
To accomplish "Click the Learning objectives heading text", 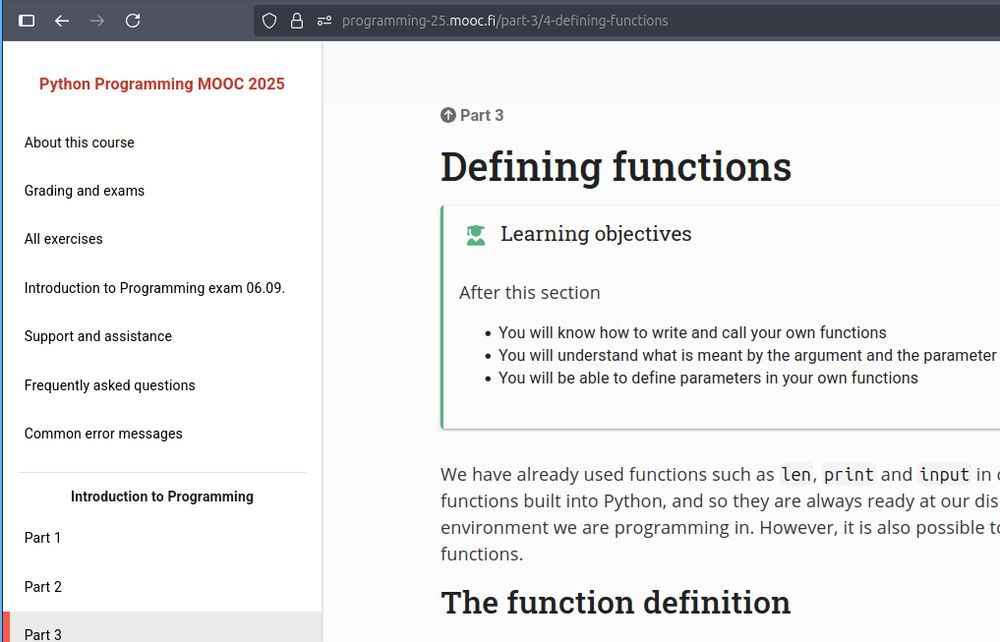I will [x=596, y=234].
